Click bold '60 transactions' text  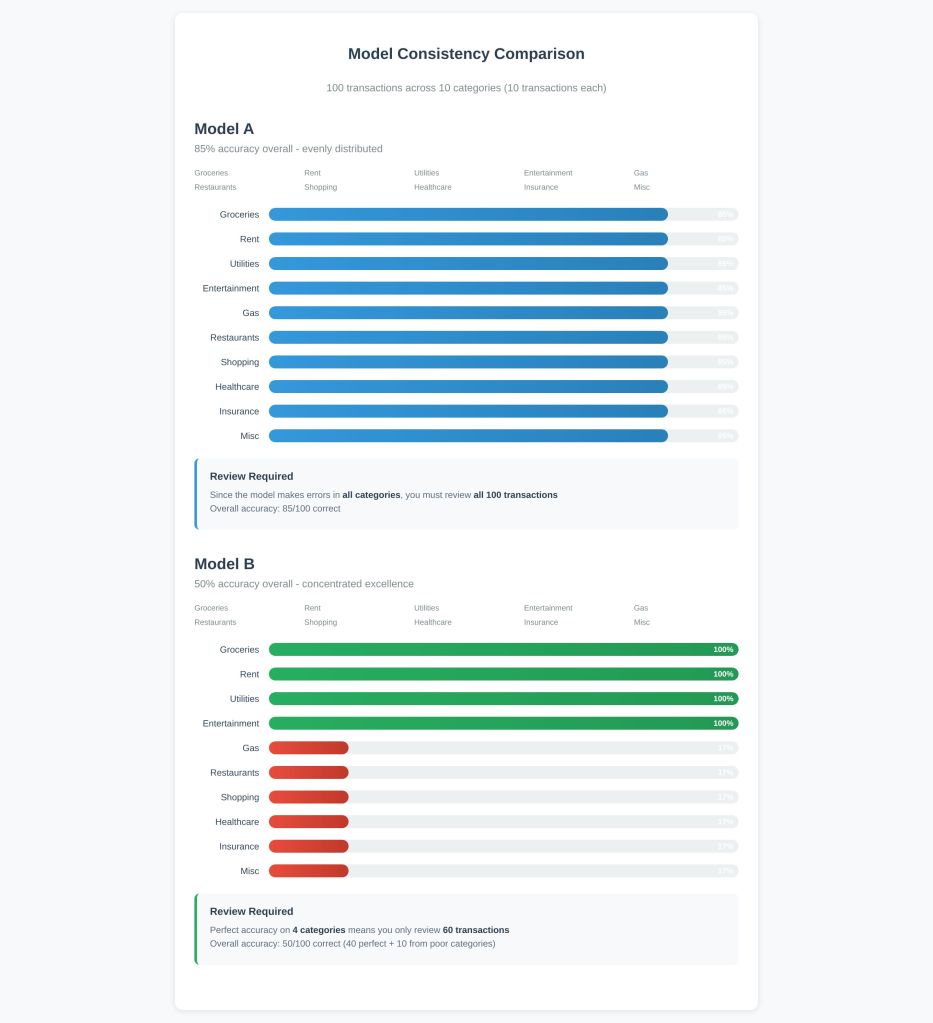(x=475, y=930)
